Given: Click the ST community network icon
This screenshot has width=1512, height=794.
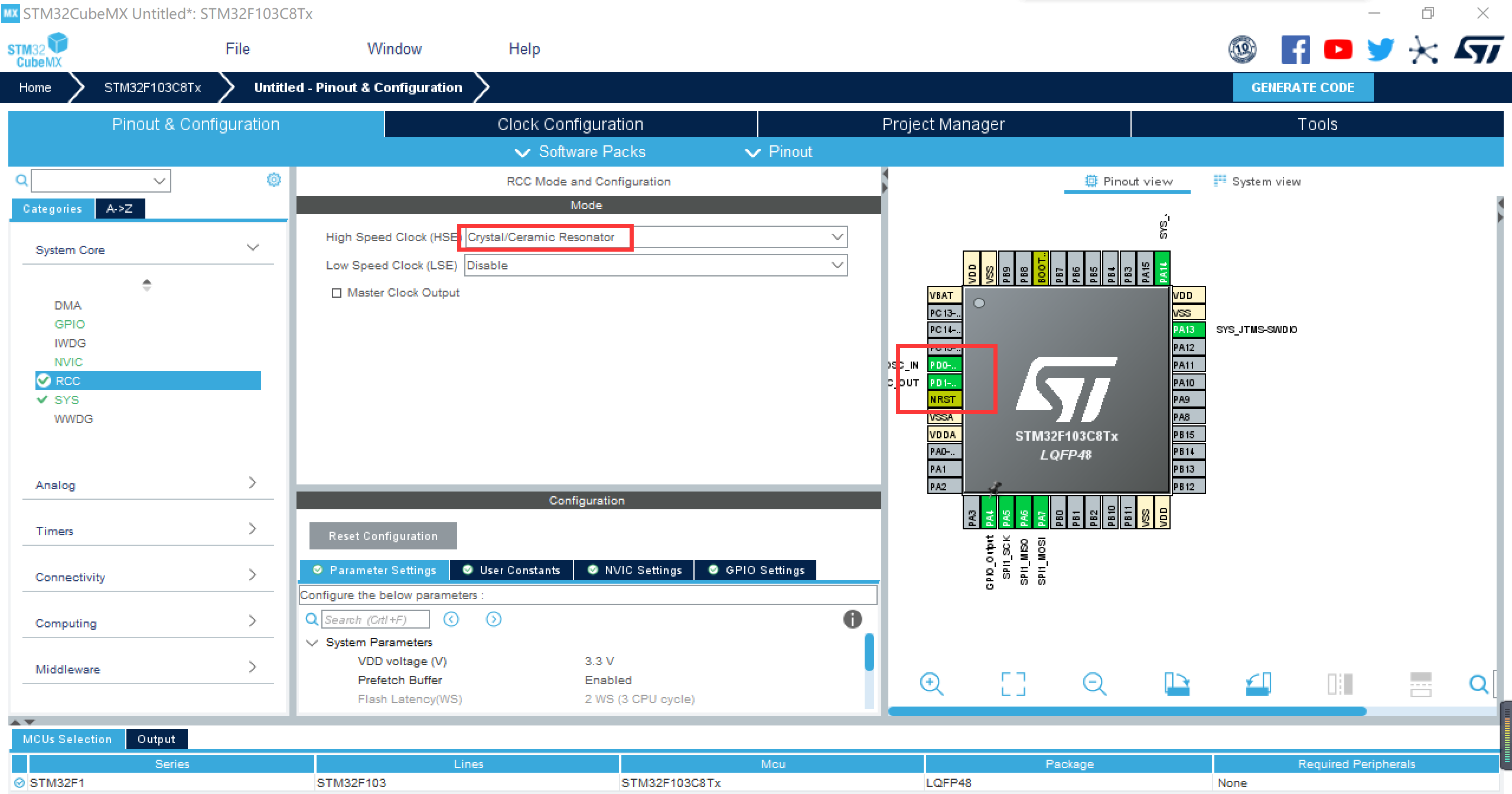Looking at the screenshot, I should click(1423, 50).
